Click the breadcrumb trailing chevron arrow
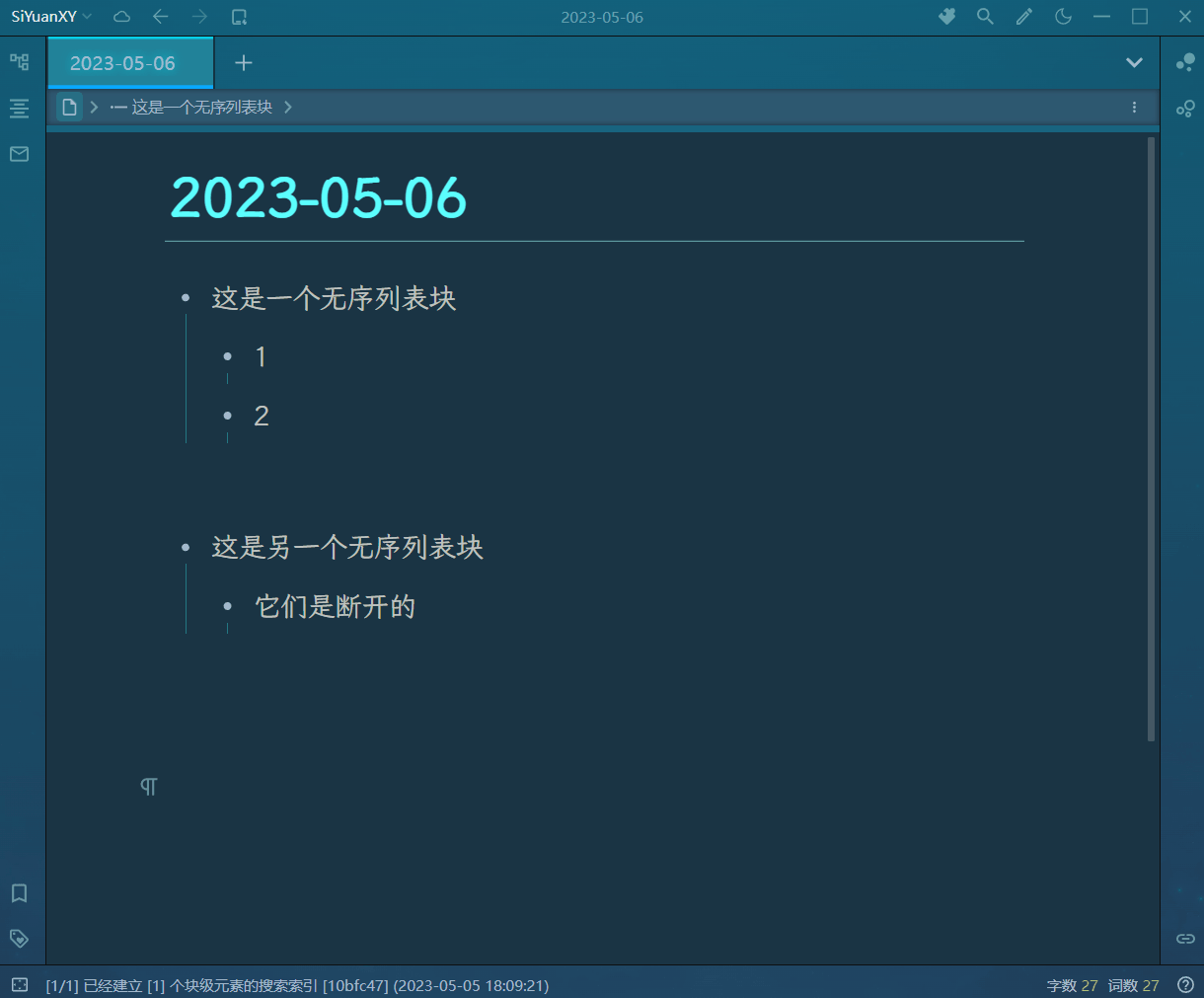 288,107
